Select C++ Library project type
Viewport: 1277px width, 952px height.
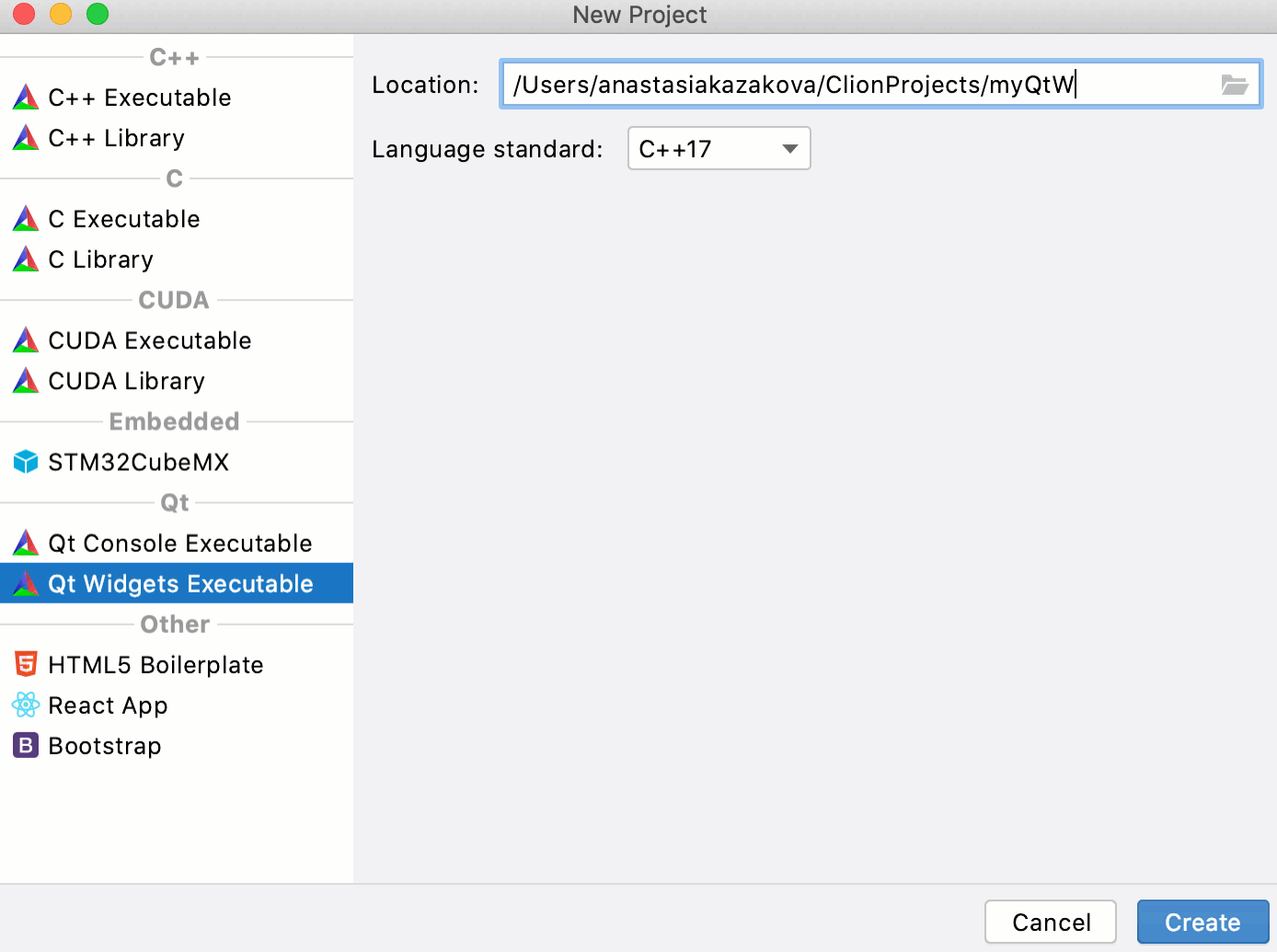coord(177,138)
